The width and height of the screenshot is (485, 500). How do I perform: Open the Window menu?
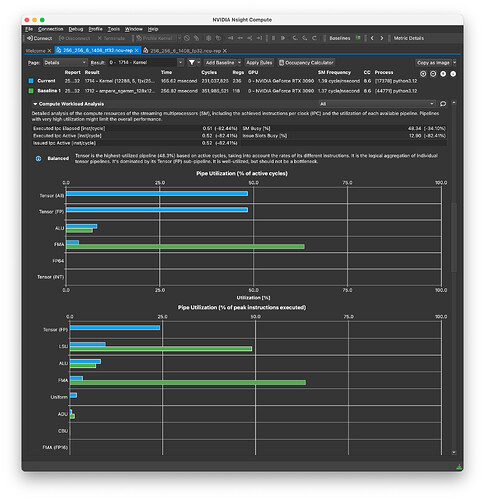(134, 29)
